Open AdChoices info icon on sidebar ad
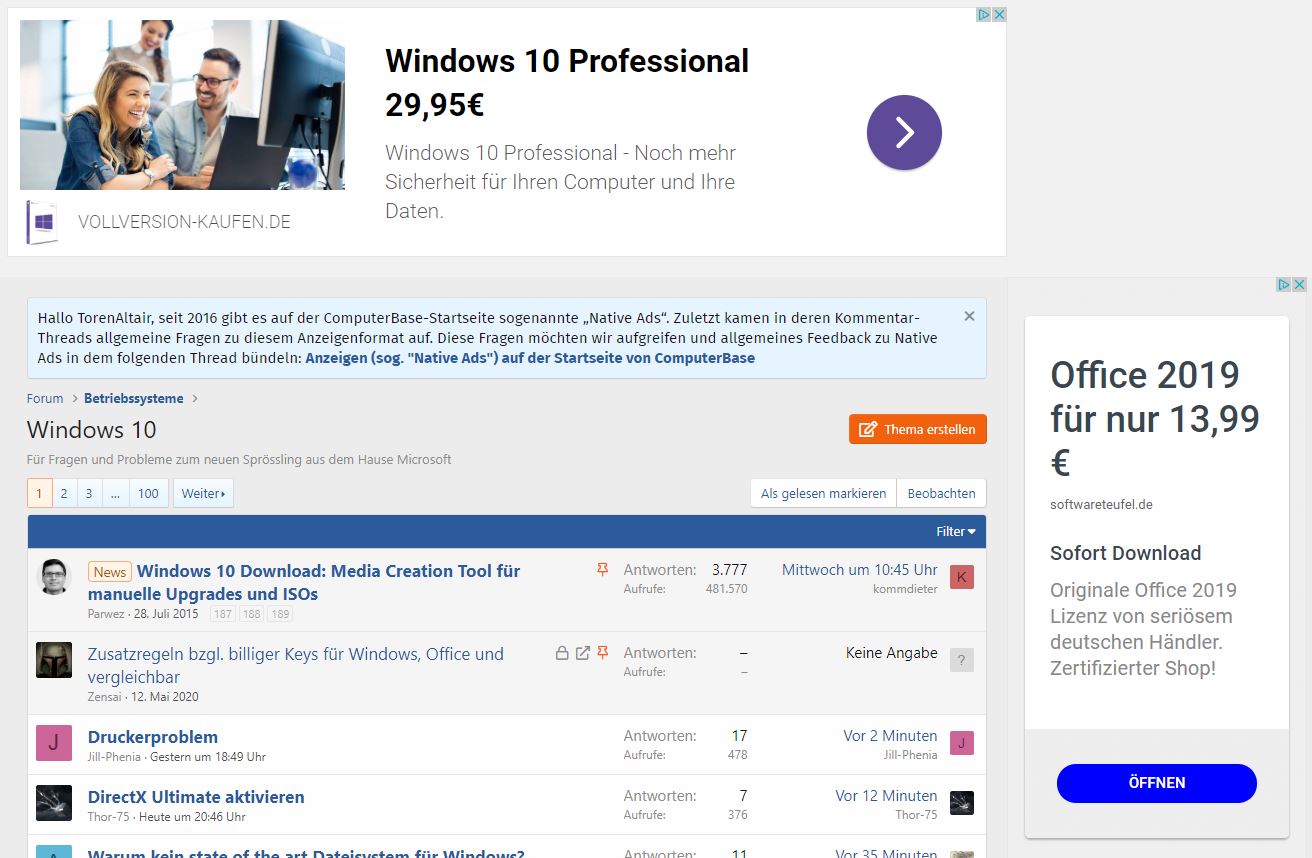Image resolution: width=1312 pixels, height=858 pixels. tap(1284, 285)
